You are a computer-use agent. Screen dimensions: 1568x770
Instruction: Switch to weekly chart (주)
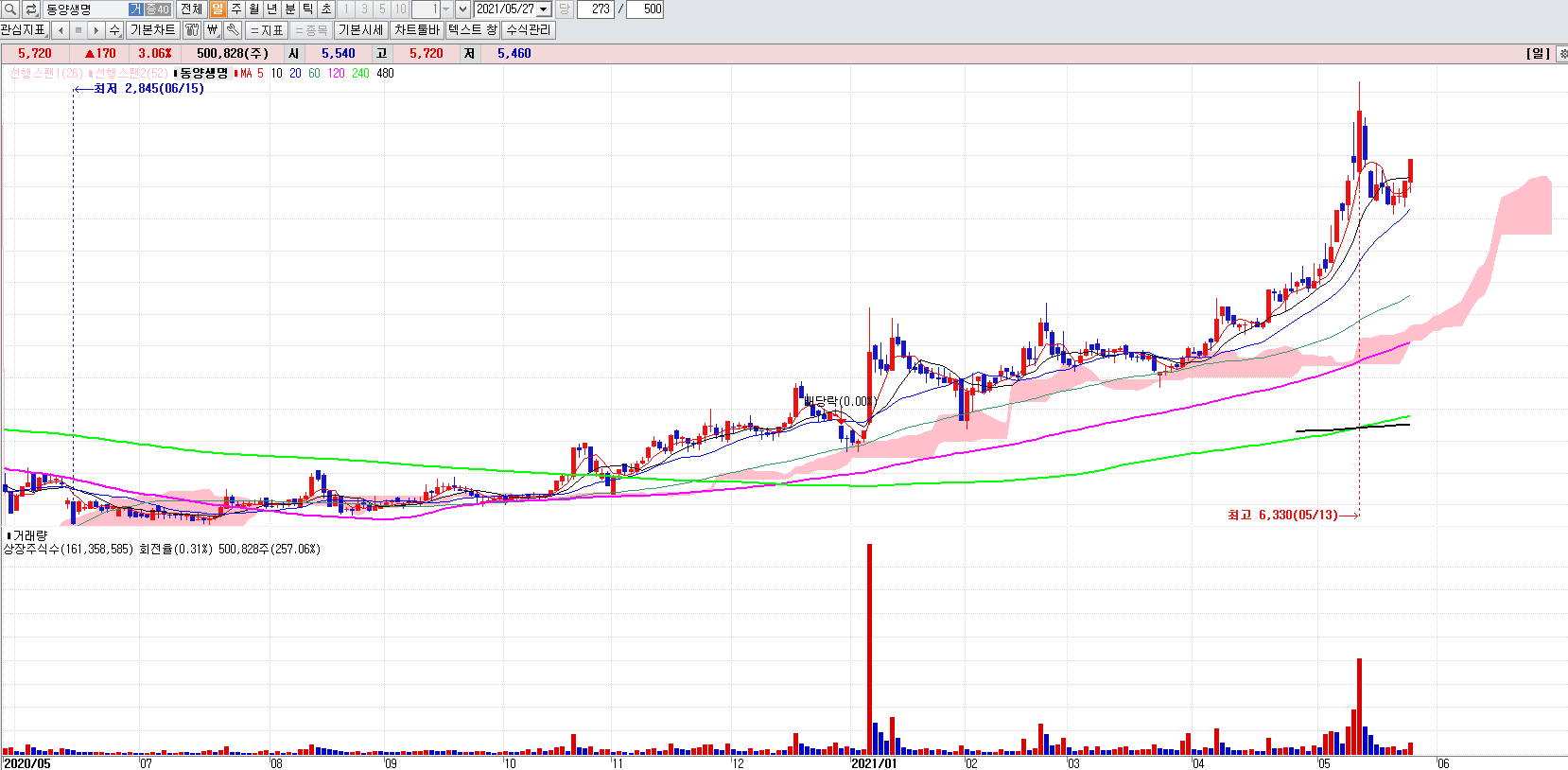click(236, 9)
